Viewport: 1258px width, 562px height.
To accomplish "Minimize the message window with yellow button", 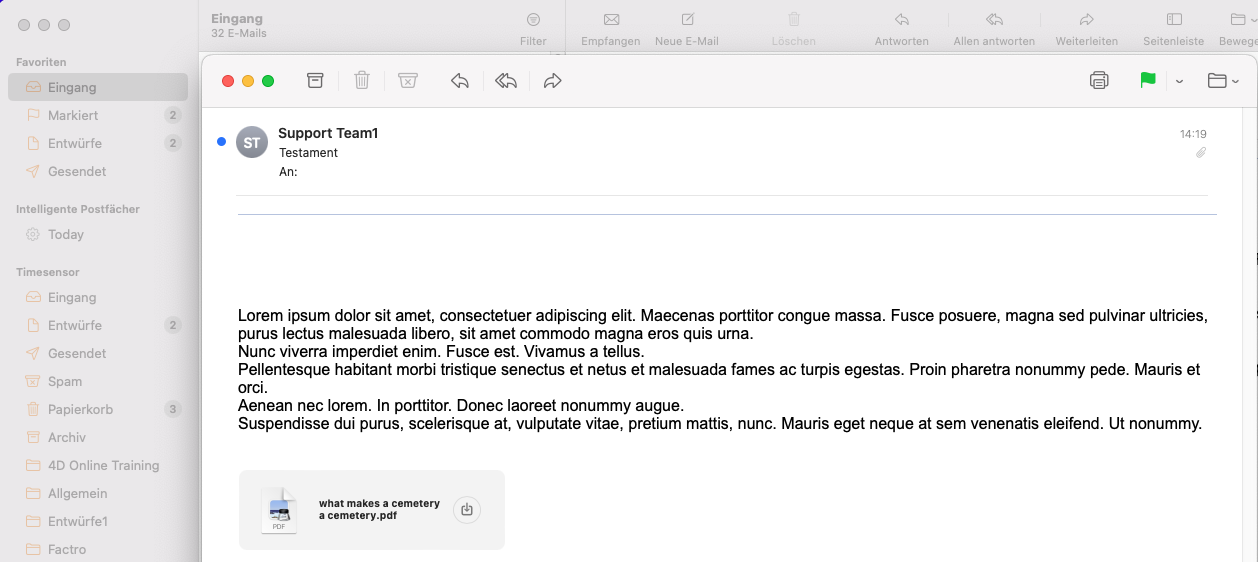I will pos(248,81).
